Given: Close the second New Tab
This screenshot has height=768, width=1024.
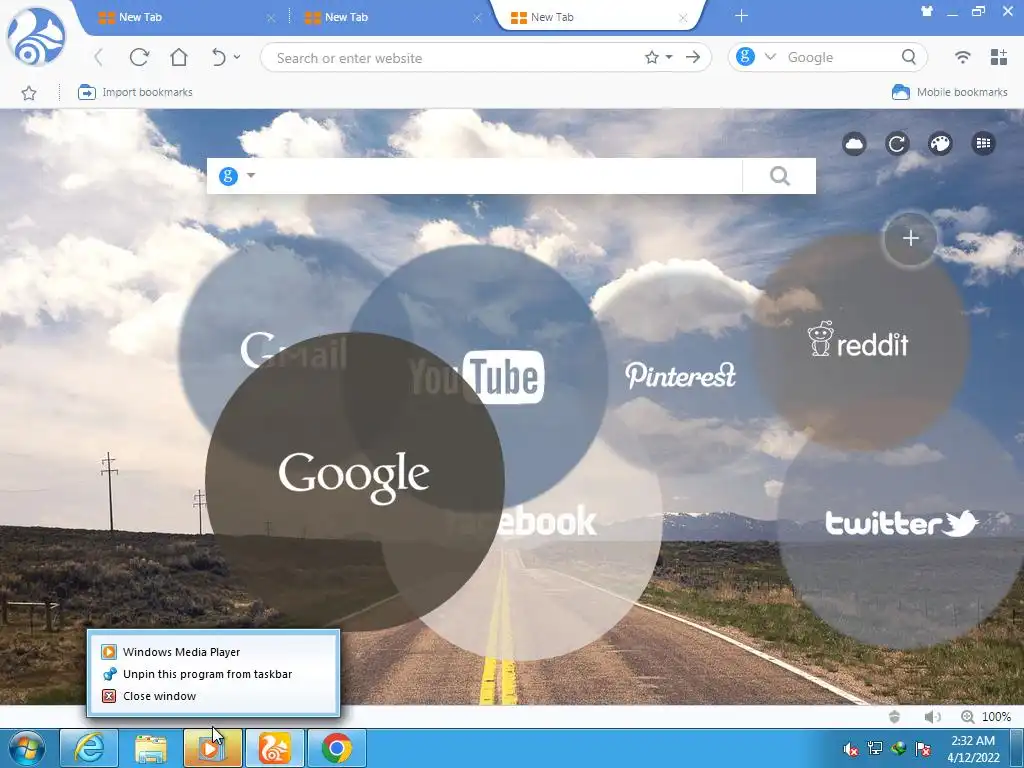Looking at the screenshot, I should pos(477,18).
